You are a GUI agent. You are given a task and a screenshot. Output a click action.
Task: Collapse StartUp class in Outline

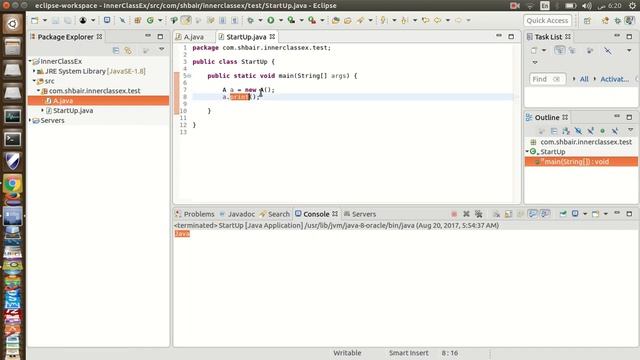click(x=527, y=151)
